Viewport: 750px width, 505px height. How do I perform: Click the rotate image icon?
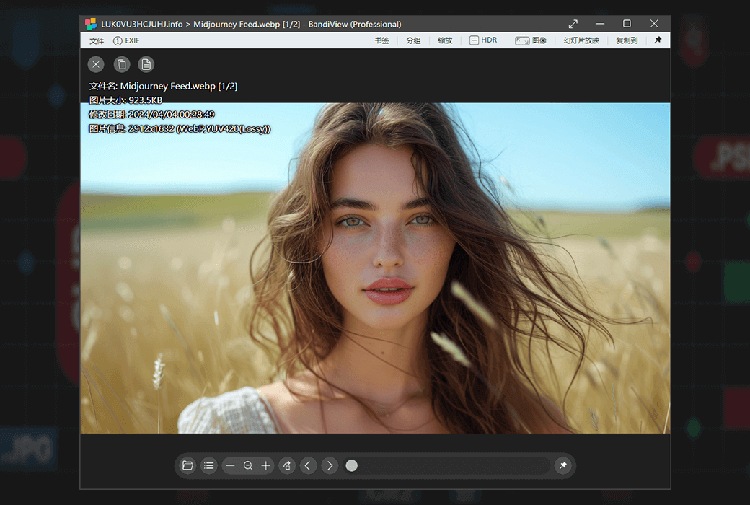coord(287,465)
